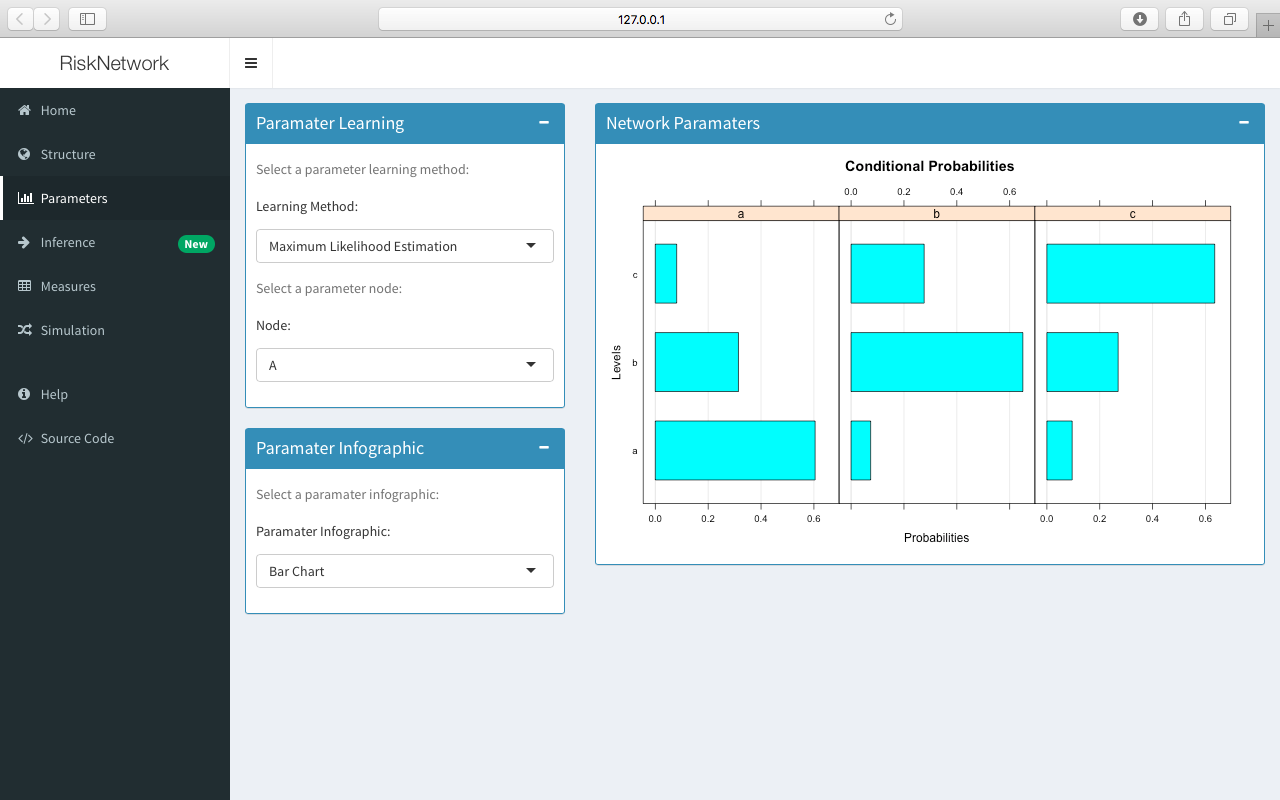
Task: Click the Parameters bar chart icon
Action: pos(25,198)
